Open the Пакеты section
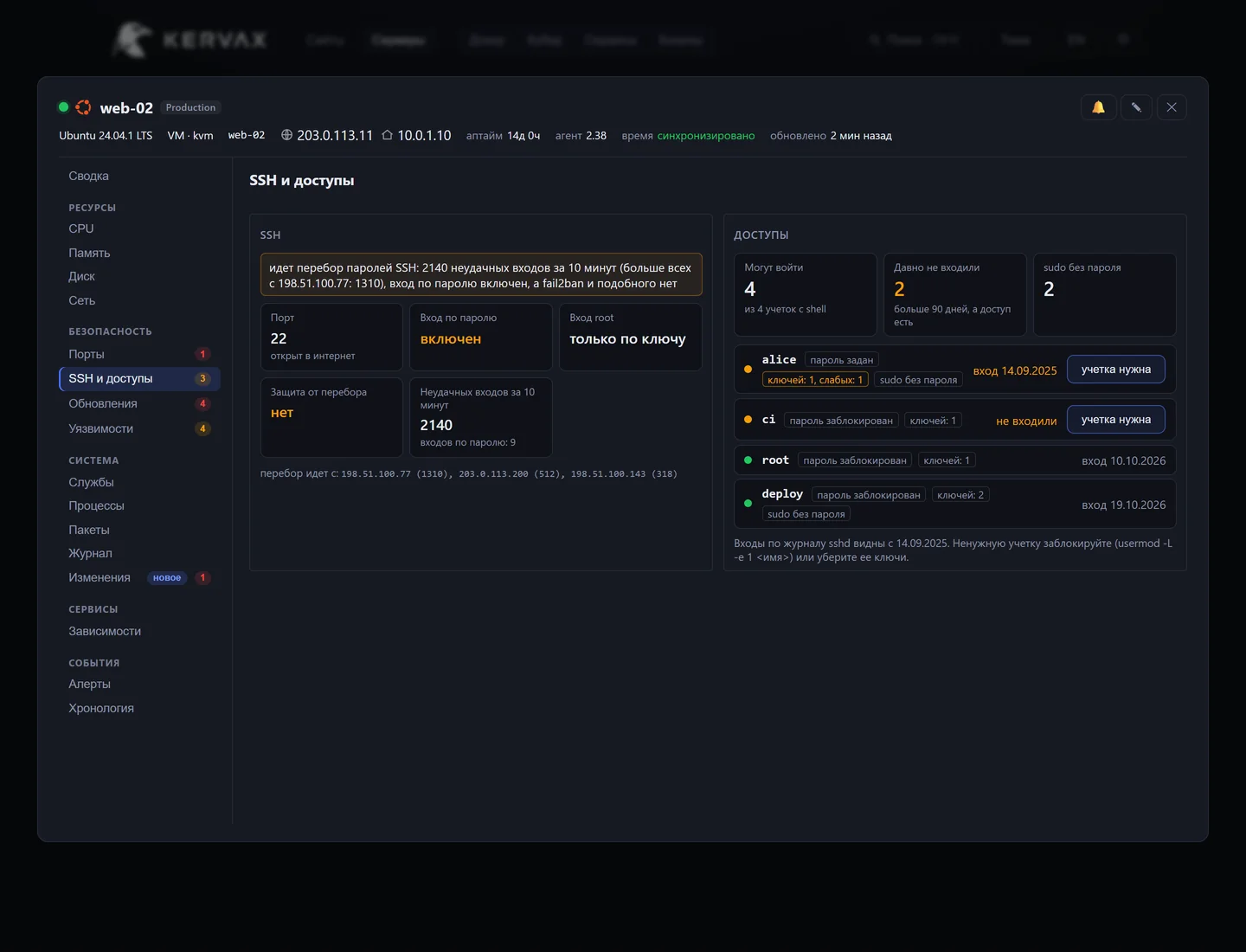The width and height of the screenshot is (1246, 952). point(139,530)
